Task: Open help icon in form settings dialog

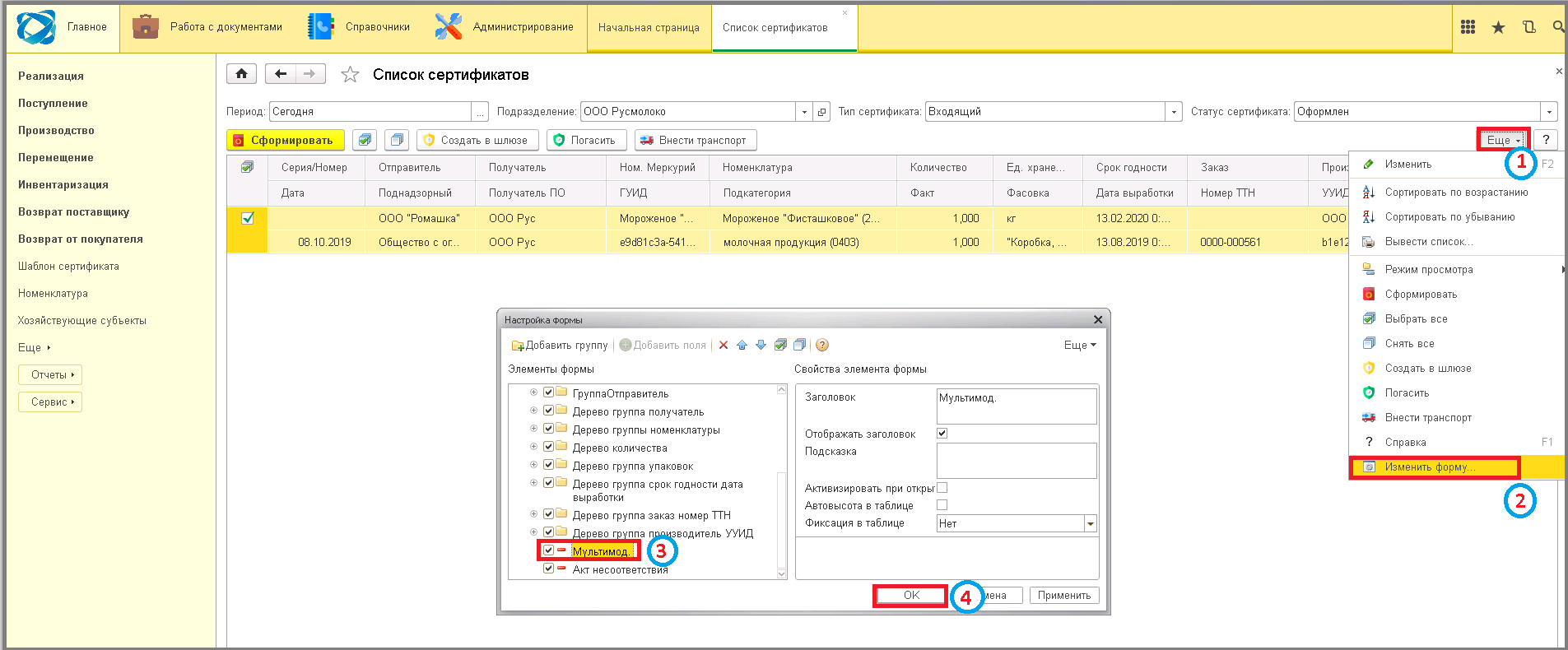Action: pos(822,345)
